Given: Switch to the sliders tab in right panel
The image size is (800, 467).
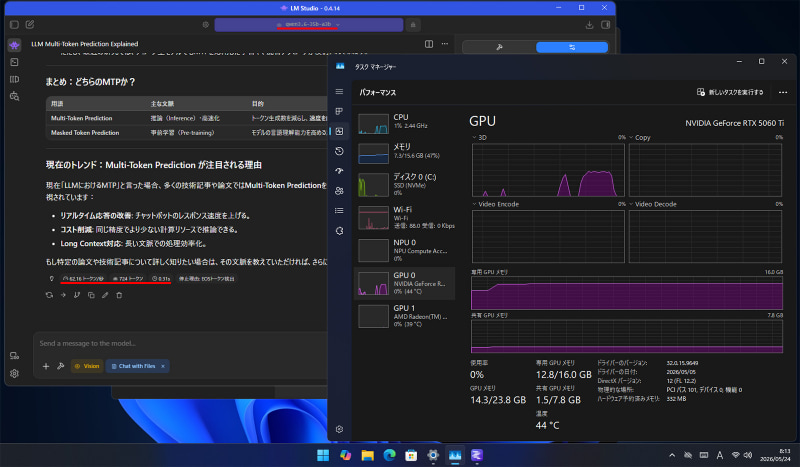Looking at the screenshot, I should coord(572,47).
